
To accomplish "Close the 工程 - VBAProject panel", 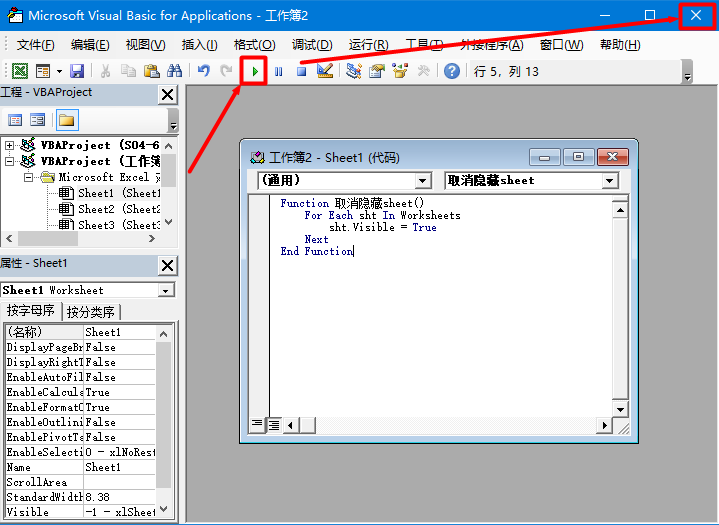I will [x=167, y=95].
